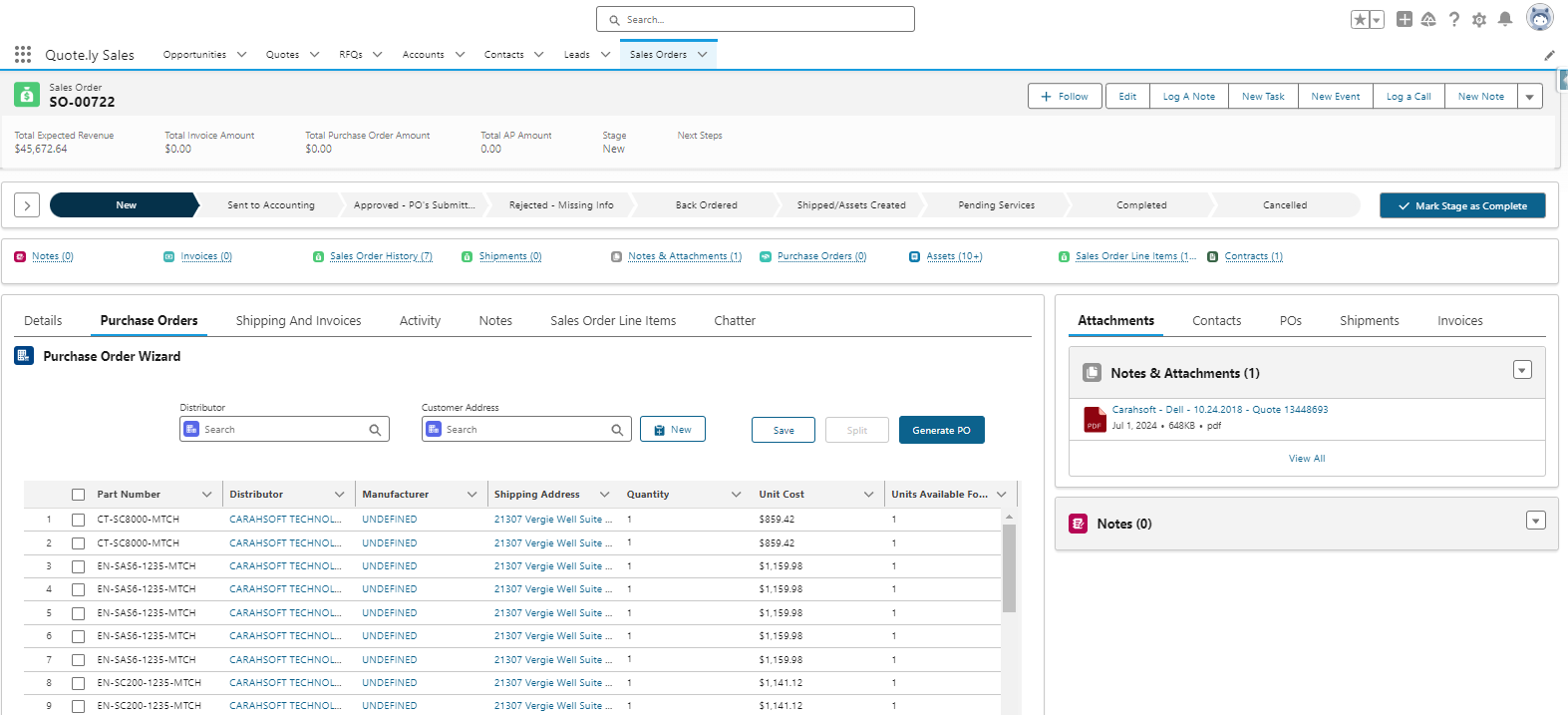Open the Carahsoft Dell quote attachment link
The width and height of the screenshot is (1568, 715).
click(1219, 410)
